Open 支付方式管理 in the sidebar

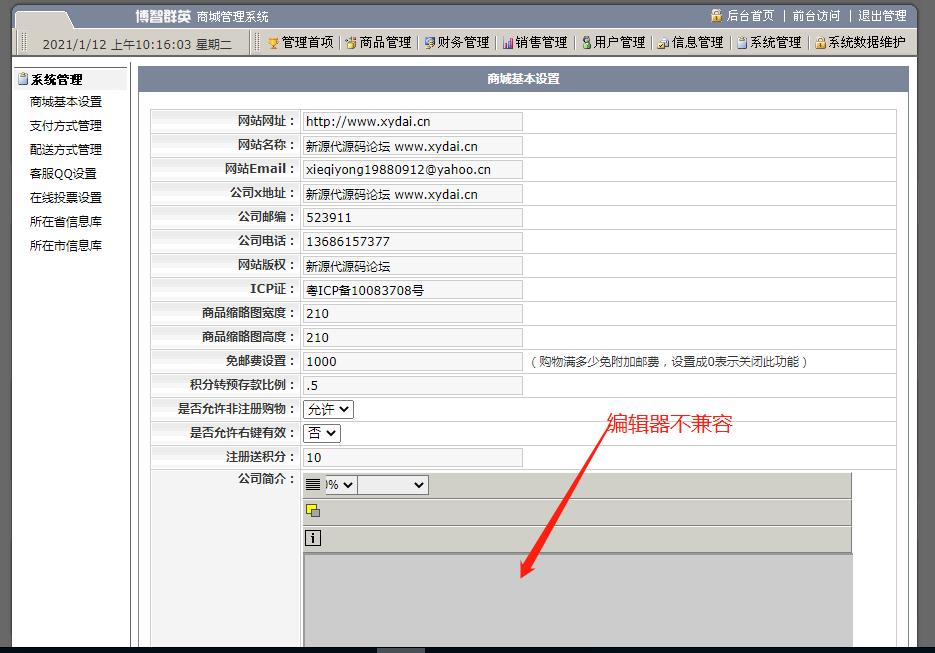tap(66, 126)
